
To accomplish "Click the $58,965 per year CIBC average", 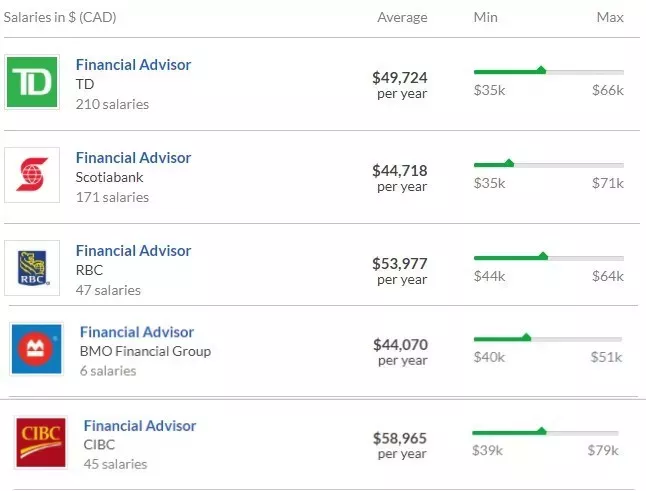I will click(400, 445).
